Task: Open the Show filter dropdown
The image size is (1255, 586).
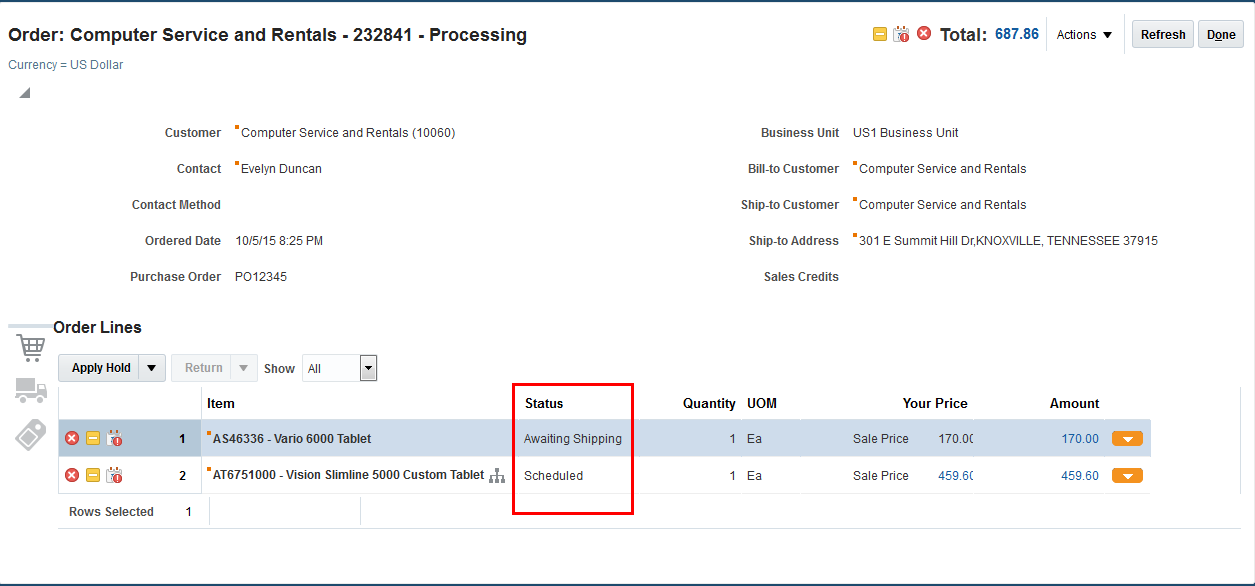Action: (367, 368)
